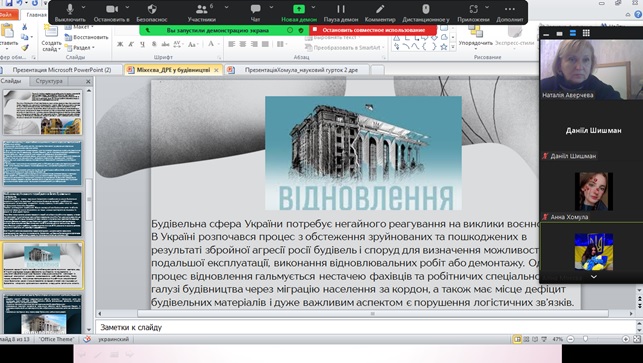The image size is (643, 363).
Task: Open the Главная ribbon tab
Action: tap(36, 15)
